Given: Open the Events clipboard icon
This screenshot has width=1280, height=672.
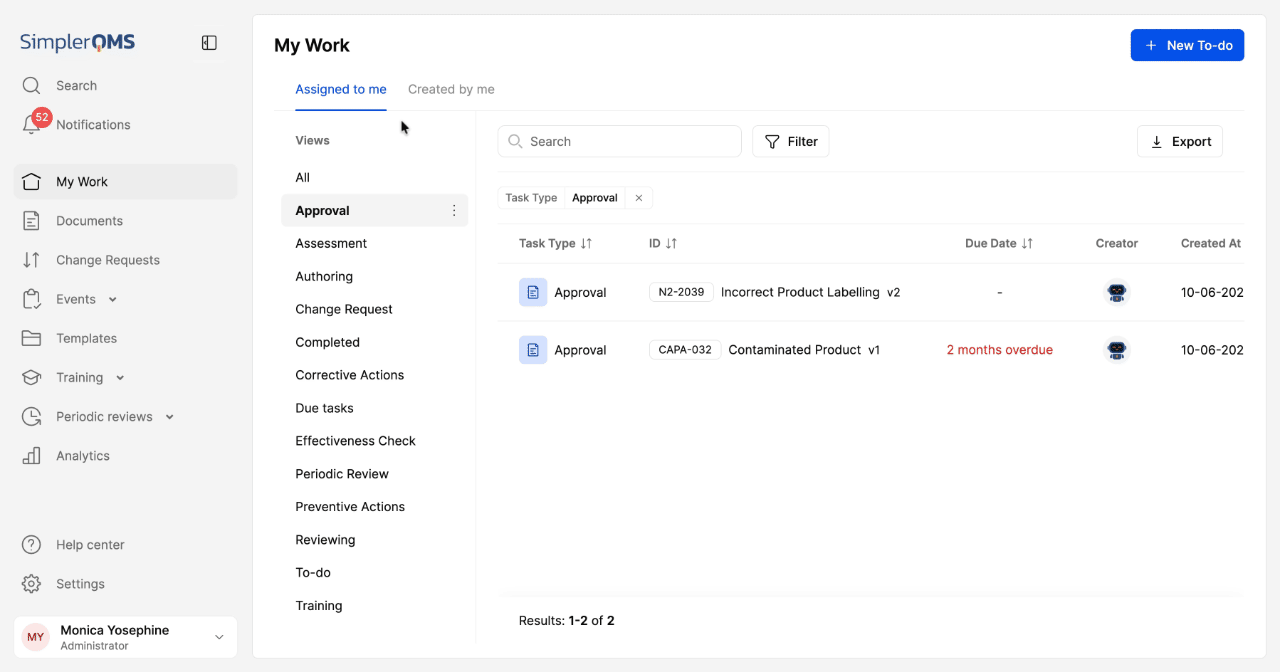Looking at the screenshot, I should [x=31, y=299].
